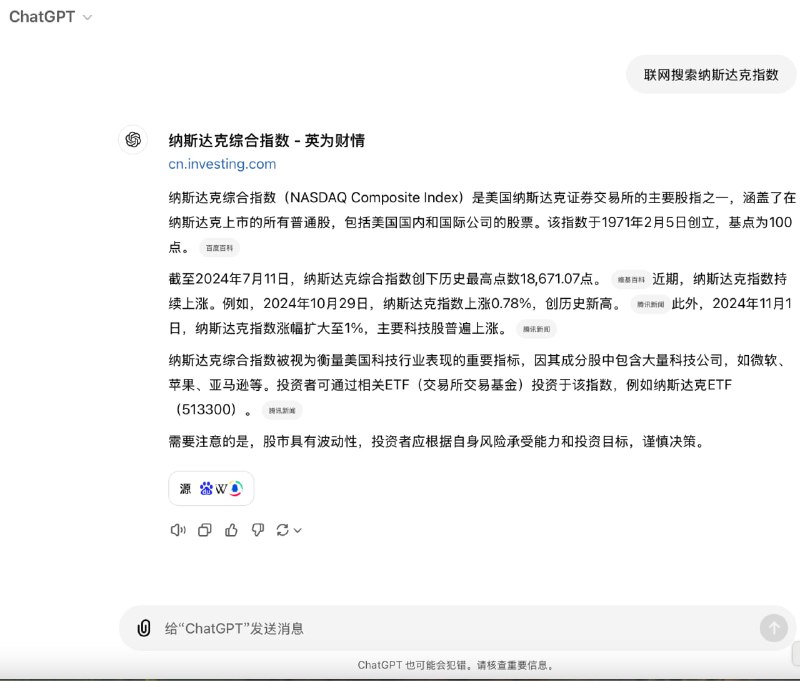Select the user message 联网搜索纳斯达克指数
This screenshot has width=800, height=681.
[711, 74]
